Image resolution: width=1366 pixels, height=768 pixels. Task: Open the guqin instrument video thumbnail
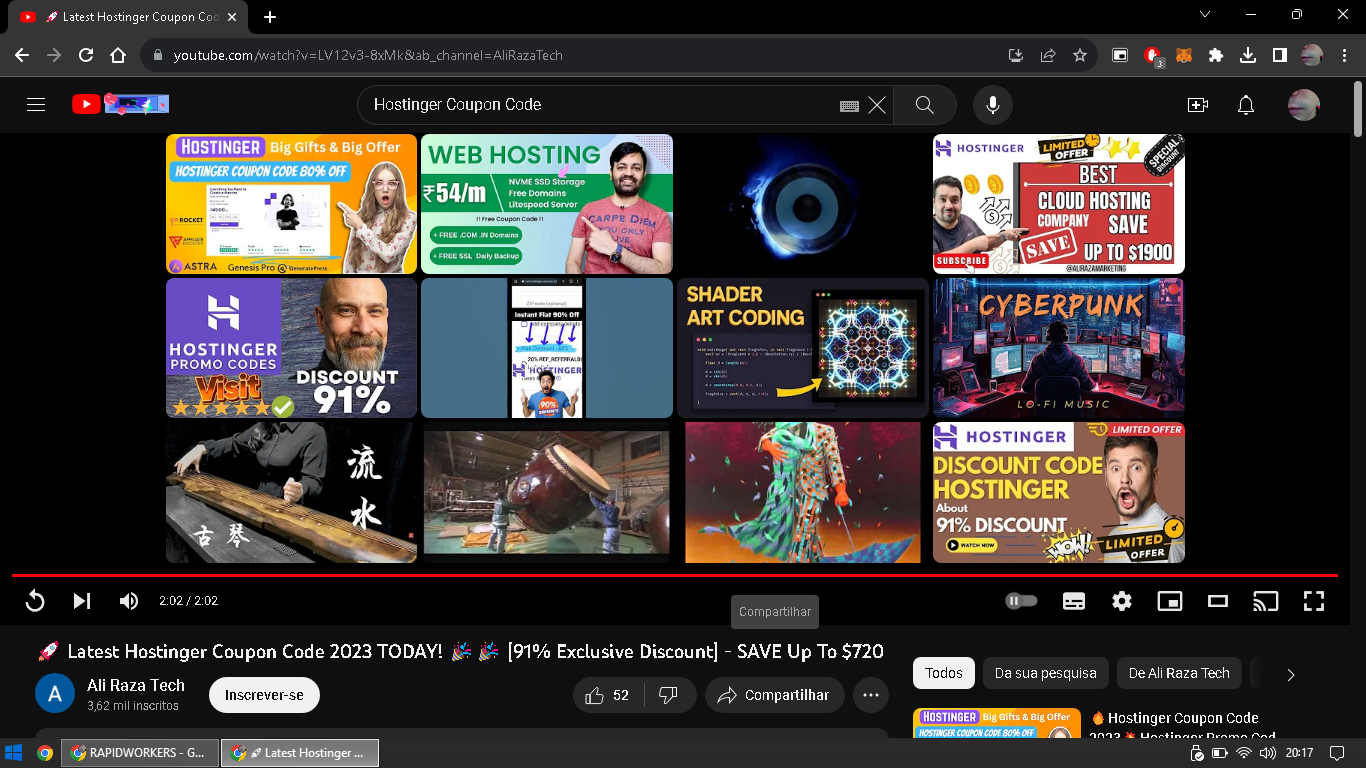click(291, 492)
